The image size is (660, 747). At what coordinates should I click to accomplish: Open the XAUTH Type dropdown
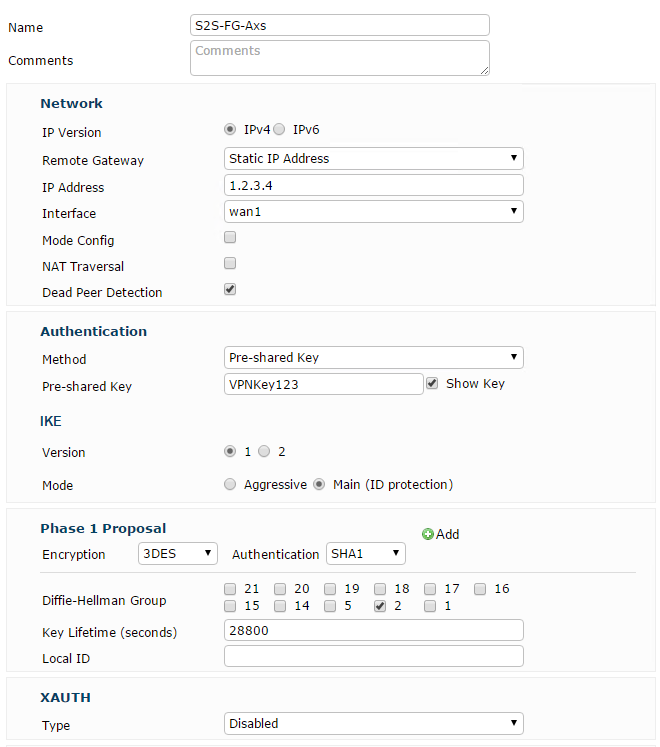[374, 723]
